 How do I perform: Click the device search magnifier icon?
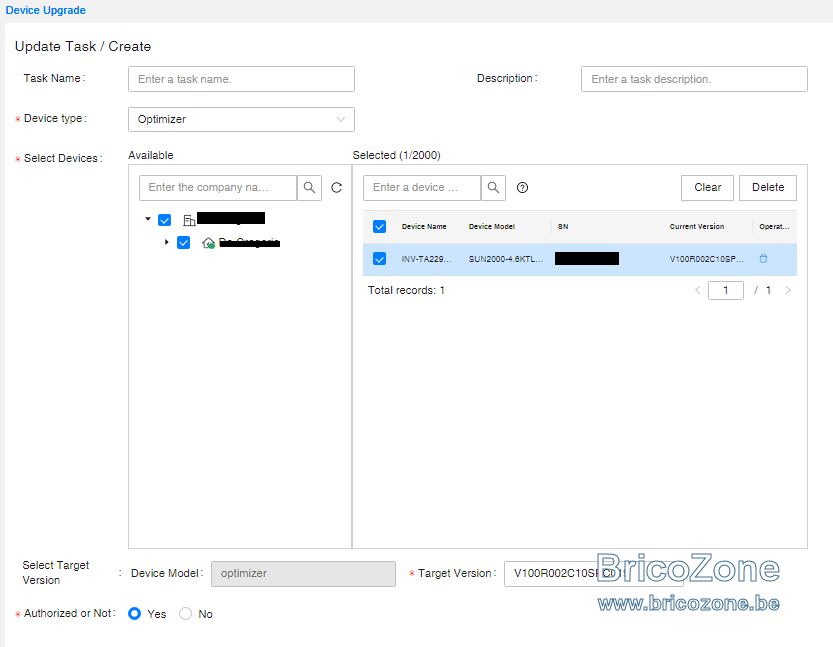click(x=493, y=188)
